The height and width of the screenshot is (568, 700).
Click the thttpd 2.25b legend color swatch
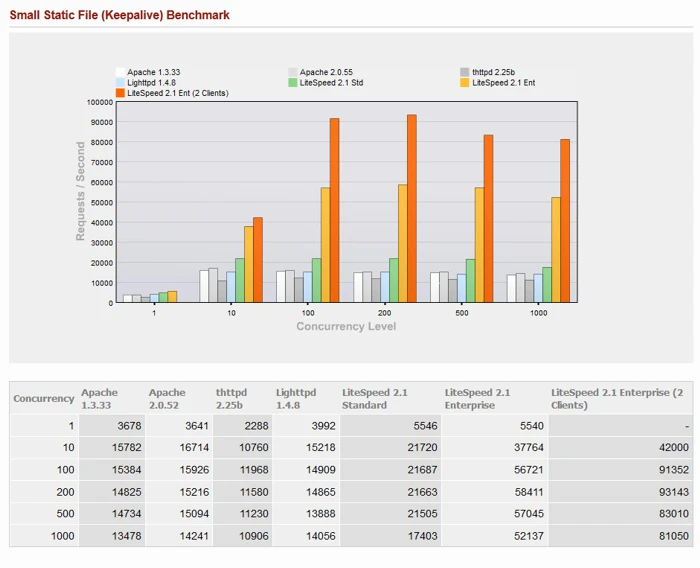(x=465, y=72)
